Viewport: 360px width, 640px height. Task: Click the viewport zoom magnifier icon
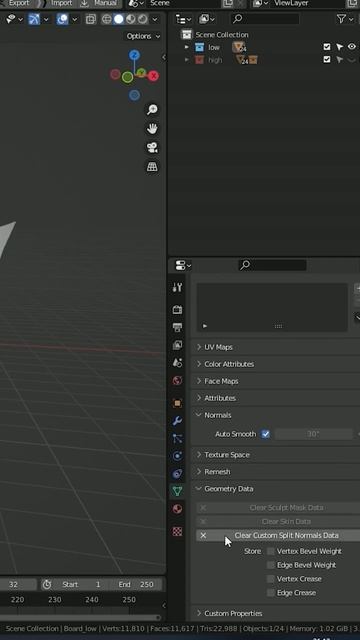pyautogui.click(x=152, y=109)
